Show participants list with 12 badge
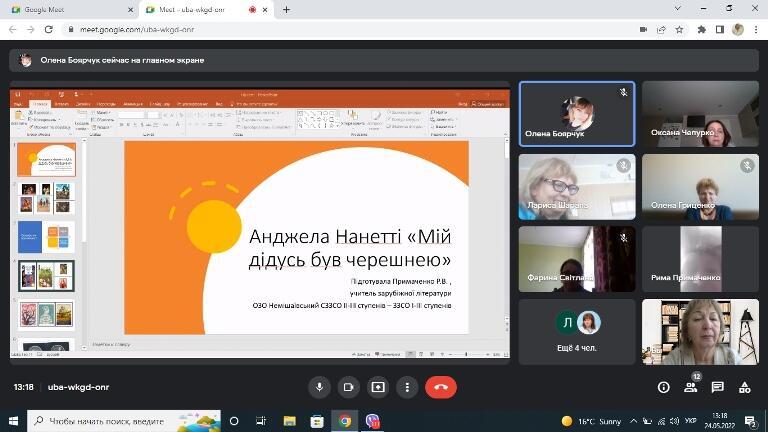This screenshot has width=768, height=432. pos(691,387)
